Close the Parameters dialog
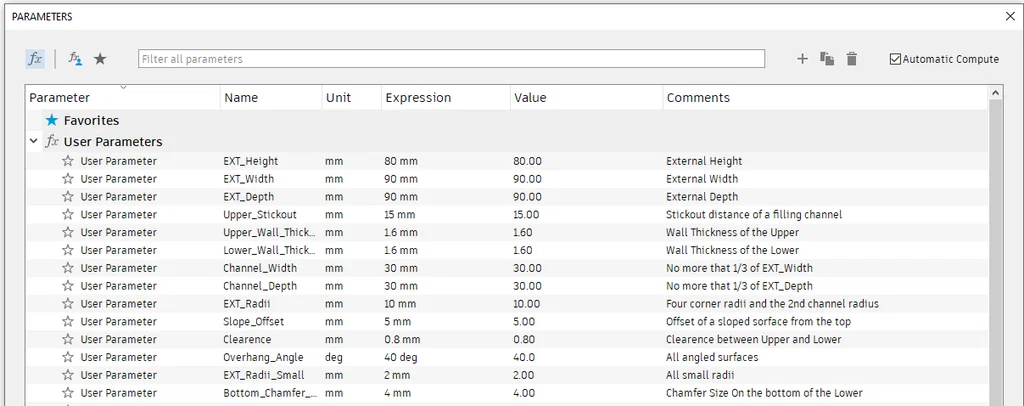 (1008, 17)
